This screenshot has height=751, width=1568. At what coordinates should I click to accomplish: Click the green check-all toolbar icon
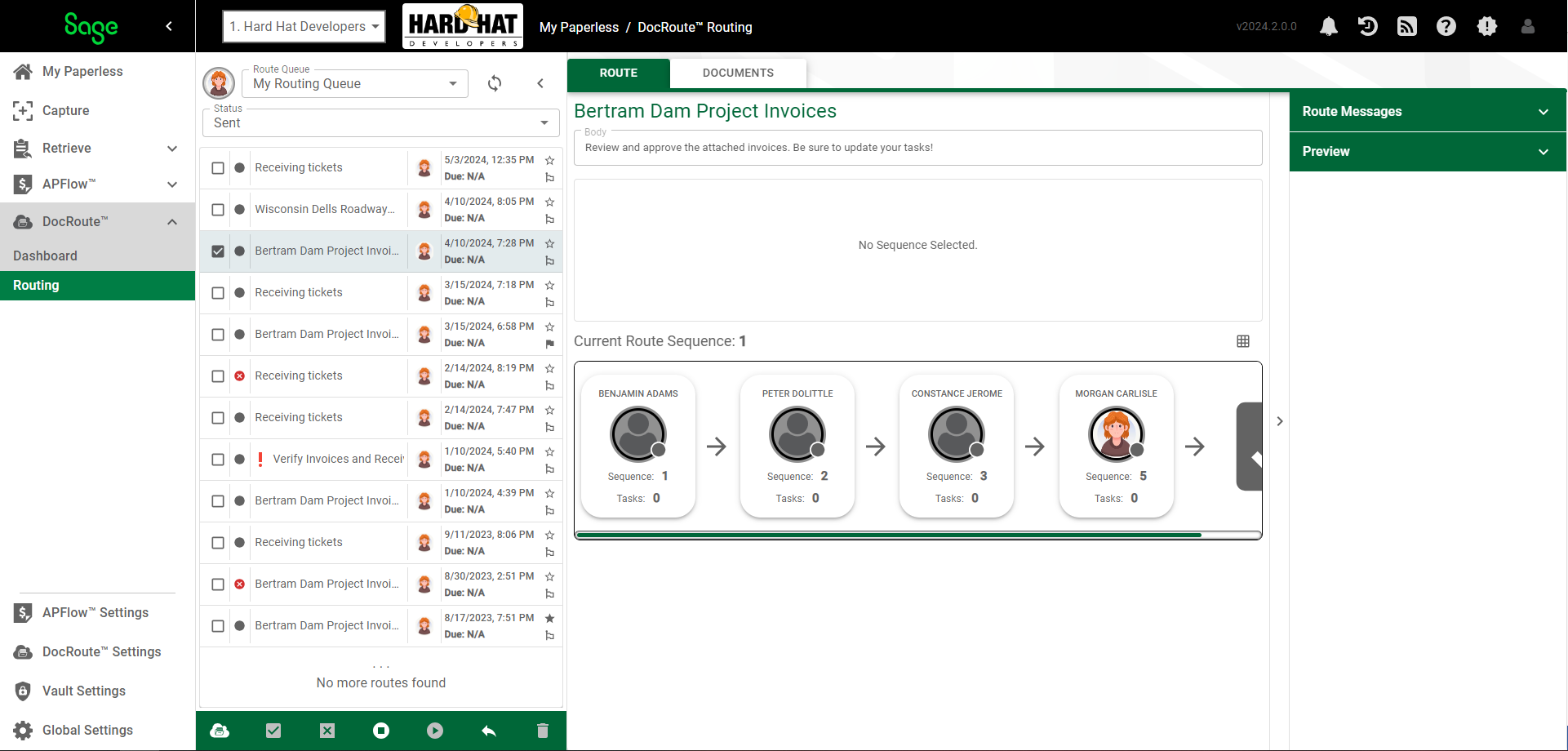tap(273, 731)
